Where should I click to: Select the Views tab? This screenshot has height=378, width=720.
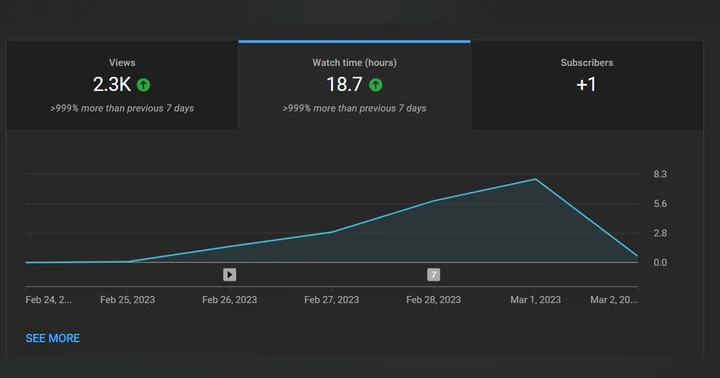coord(122,85)
